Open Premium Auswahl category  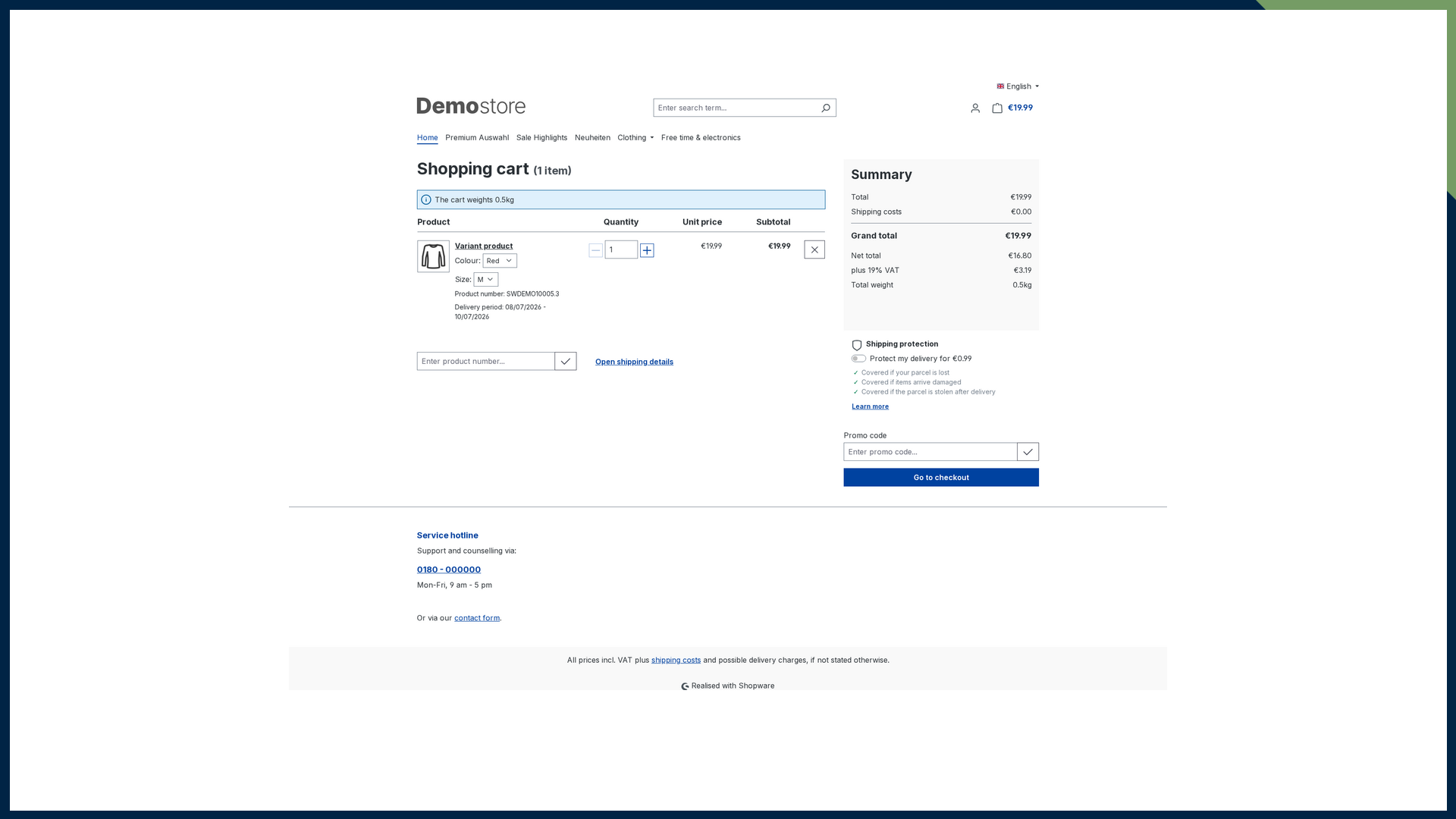[477, 138]
